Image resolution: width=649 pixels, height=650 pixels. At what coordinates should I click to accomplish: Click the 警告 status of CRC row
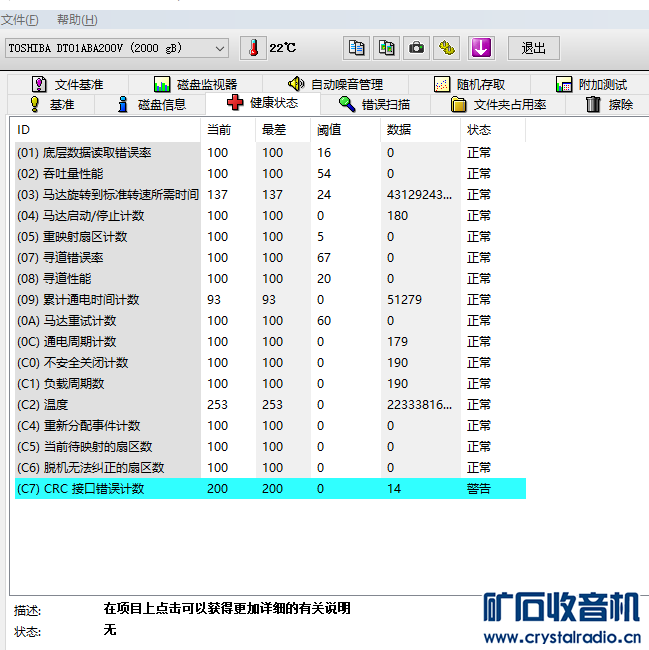[x=479, y=489]
